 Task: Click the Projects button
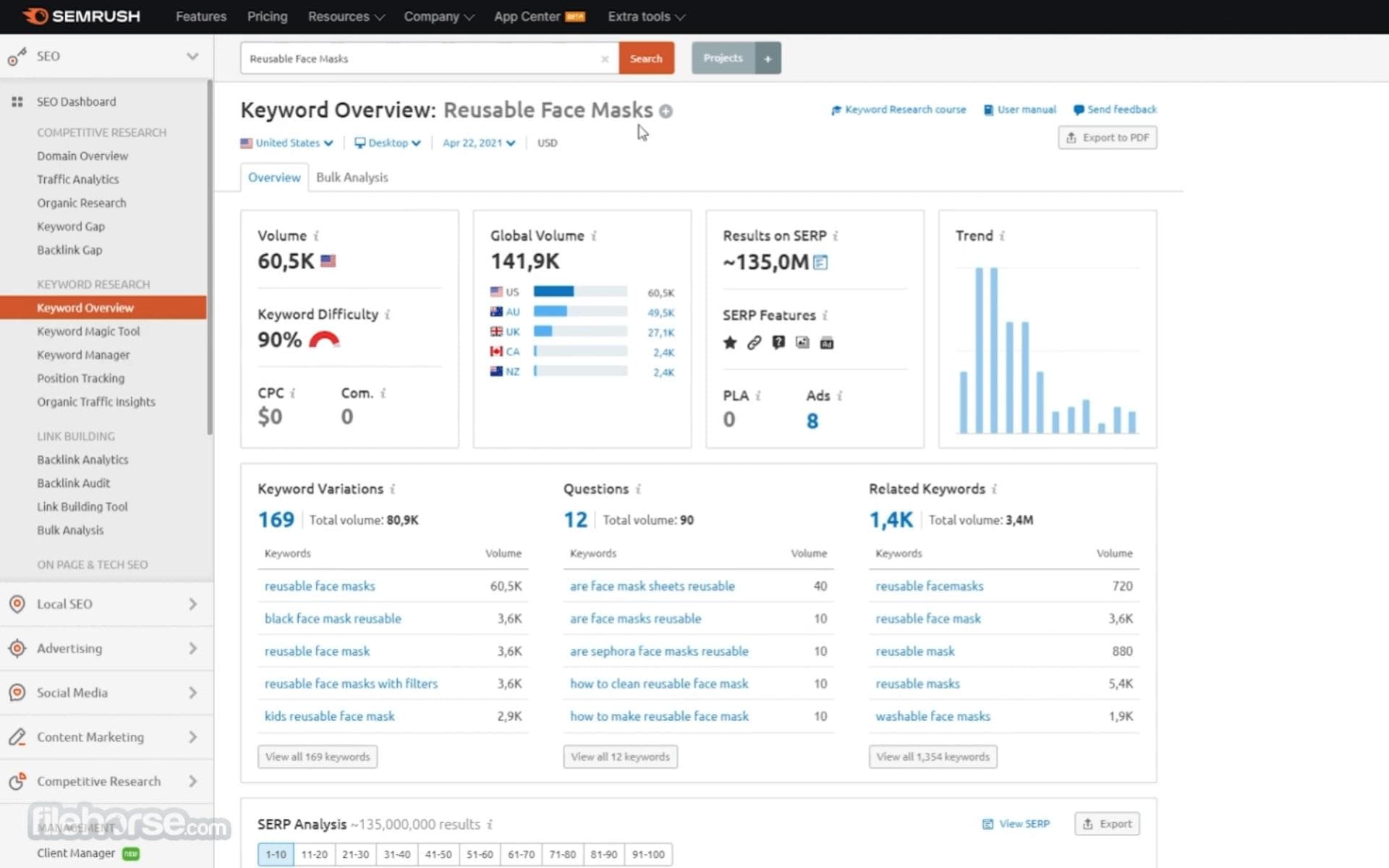pos(723,58)
